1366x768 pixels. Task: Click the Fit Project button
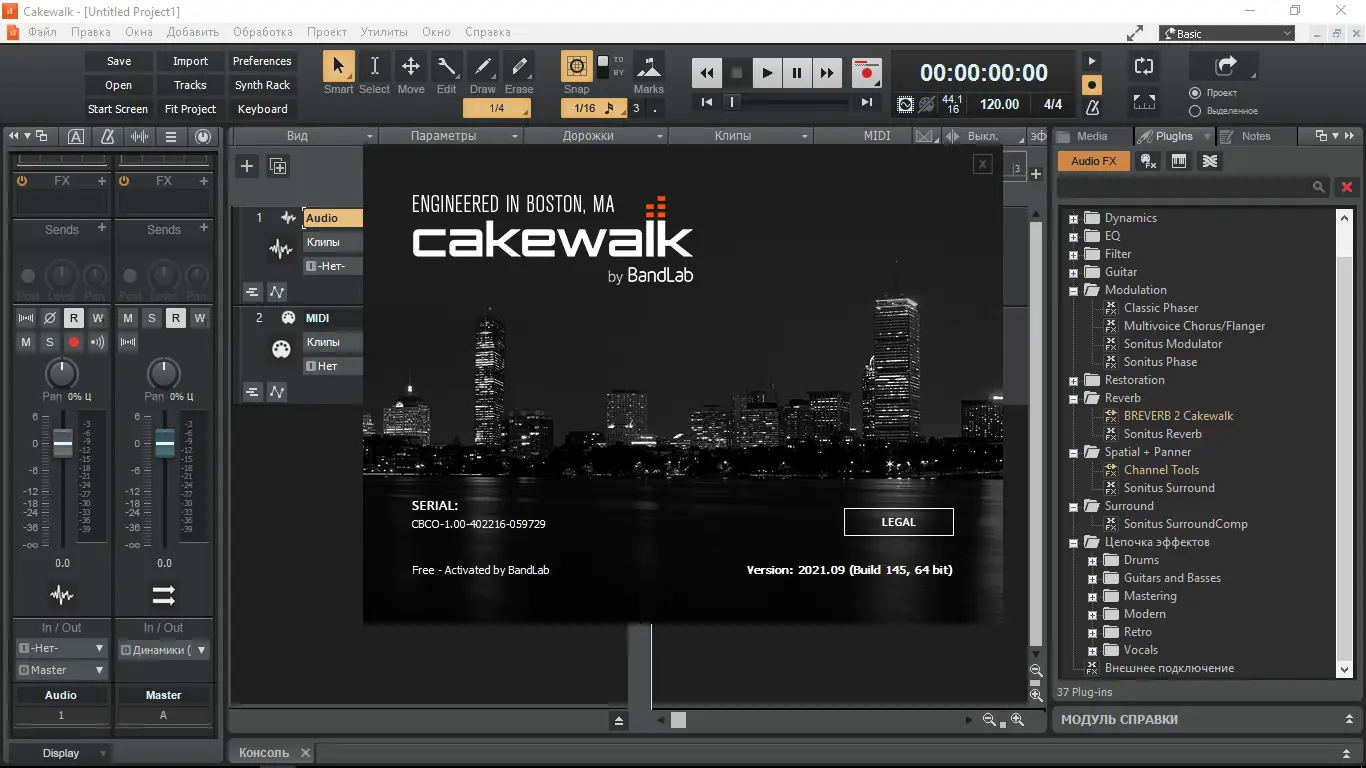[190, 109]
